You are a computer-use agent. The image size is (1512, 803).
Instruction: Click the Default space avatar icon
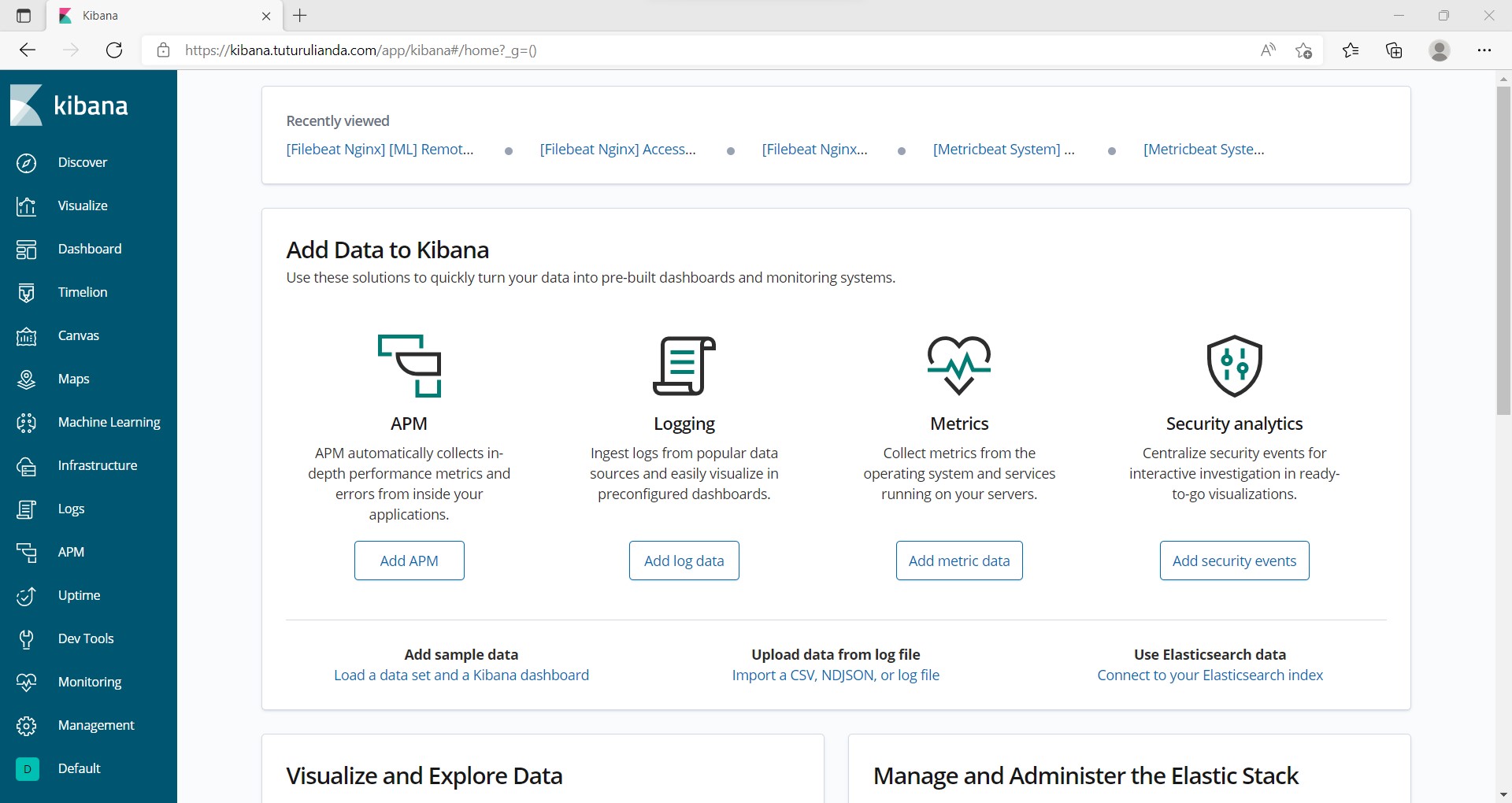(x=27, y=769)
